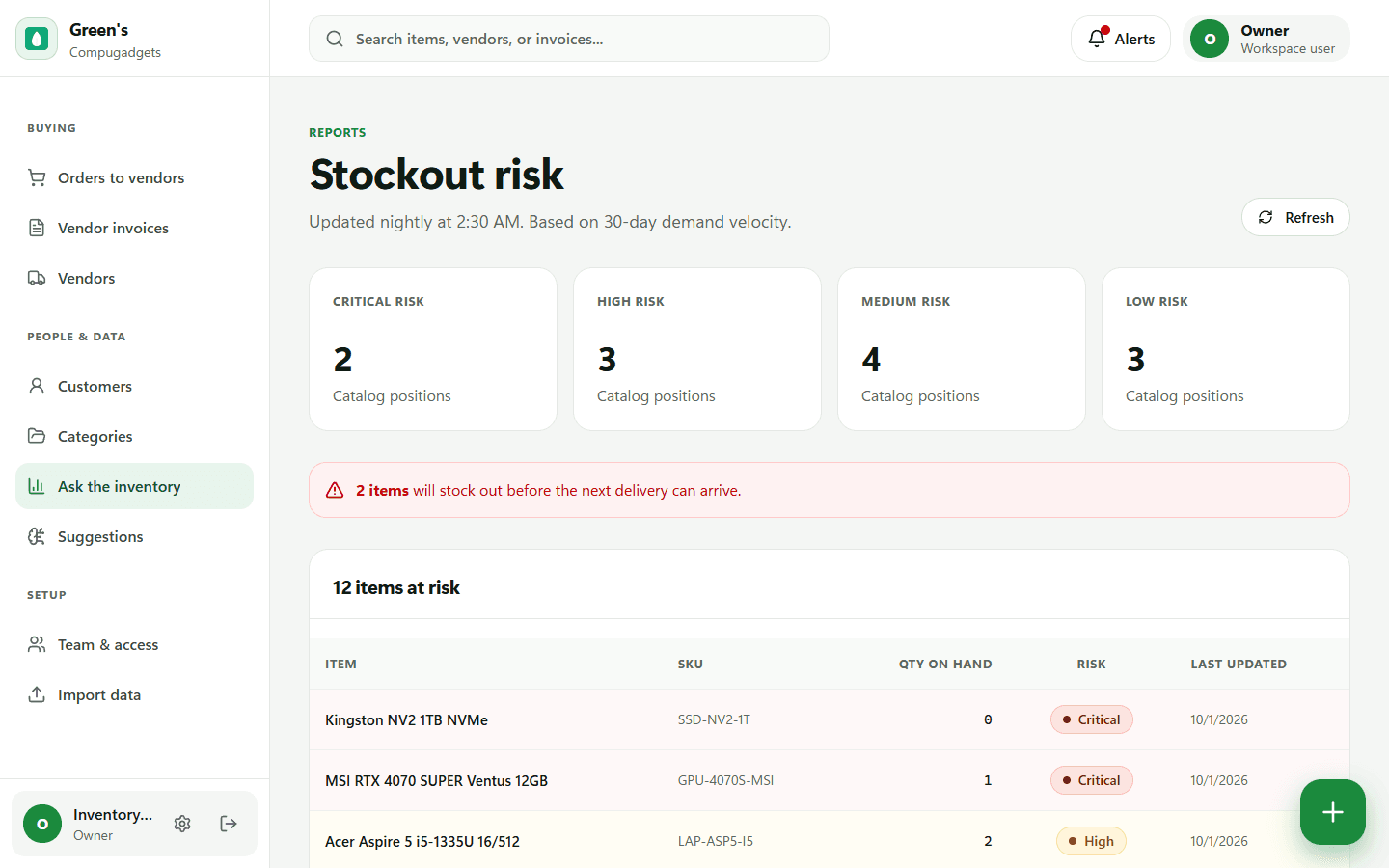Image resolution: width=1389 pixels, height=868 pixels.
Task: Click the document icon beside Vendor invoices
Action: point(37,228)
